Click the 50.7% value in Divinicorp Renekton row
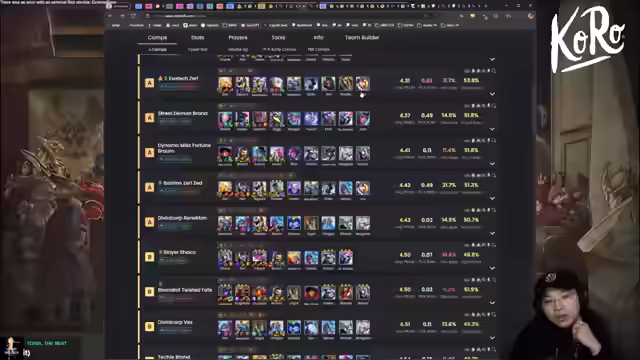640x360 pixels. click(471, 220)
